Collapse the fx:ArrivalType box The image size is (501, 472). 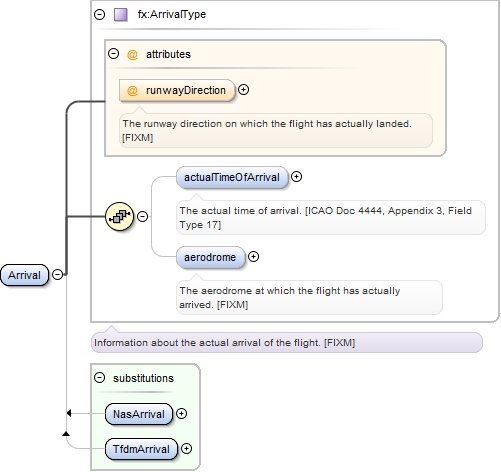[99, 14]
